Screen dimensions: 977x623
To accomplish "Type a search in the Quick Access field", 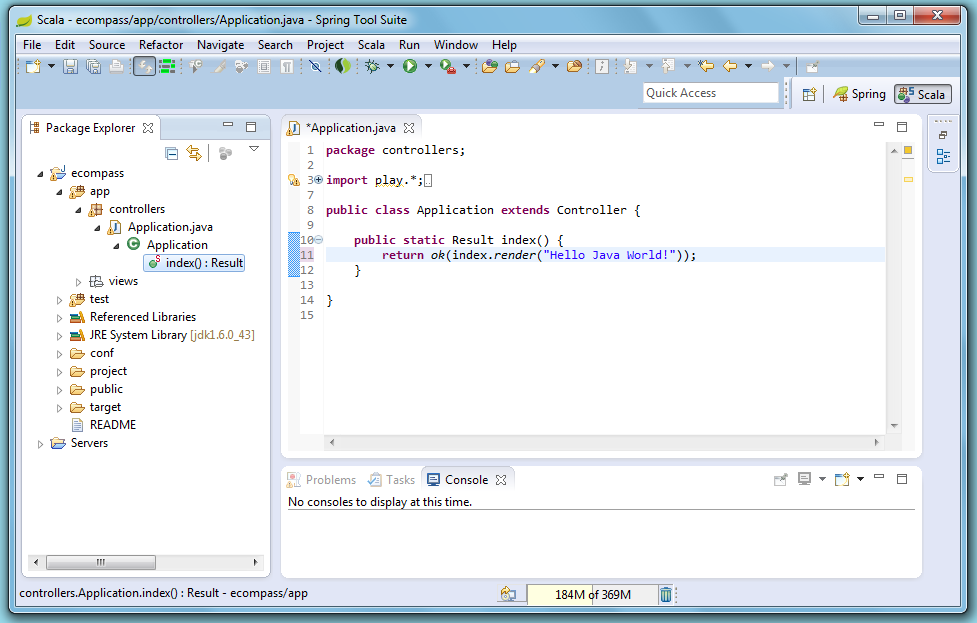I will pos(710,92).
